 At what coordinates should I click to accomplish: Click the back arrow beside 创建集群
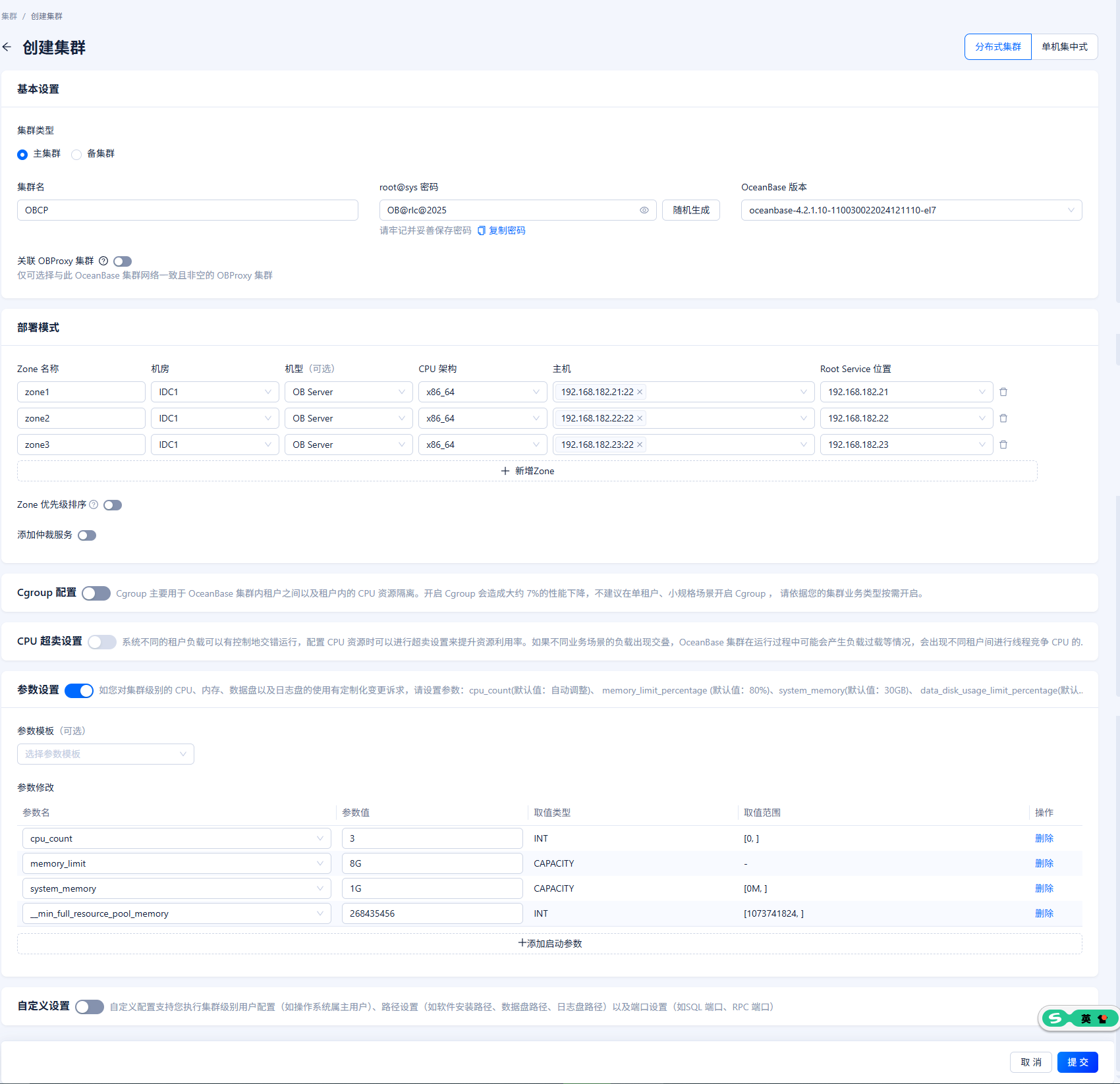(x=7, y=47)
